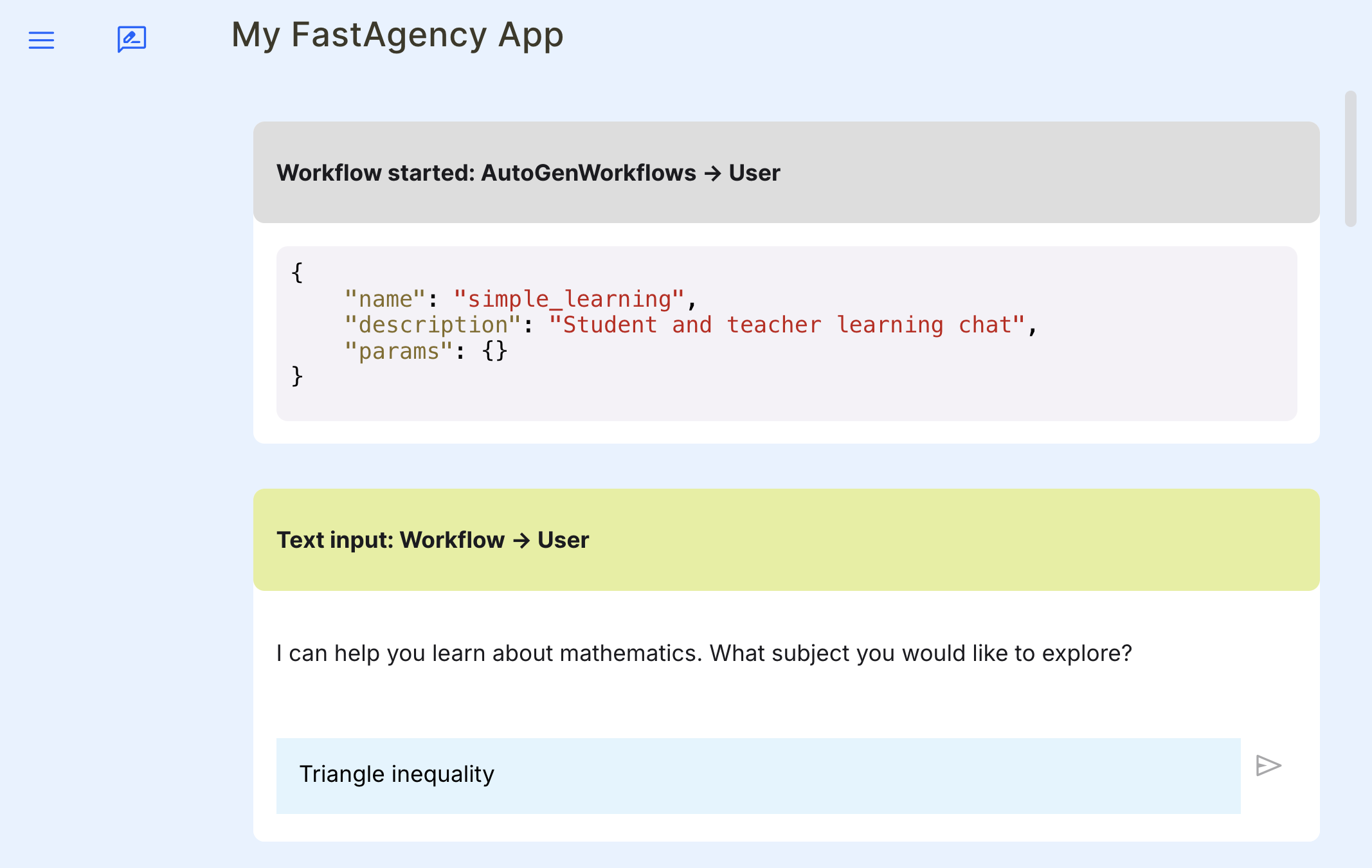1372x868 pixels.
Task: Click the empty params braces value
Action: [494, 351]
